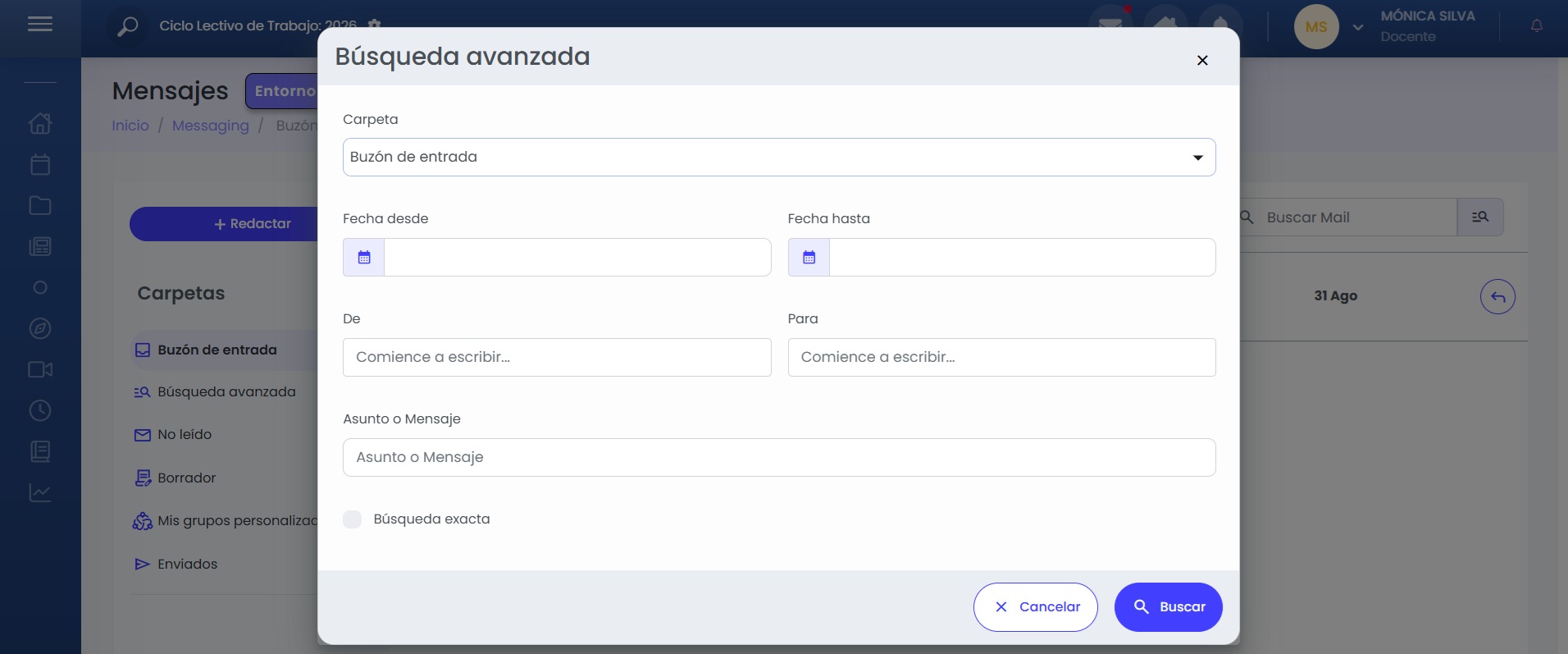Follow the Messaging breadcrumb link
The height and width of the screenshot is (654, 1568).
click(211, 126)
